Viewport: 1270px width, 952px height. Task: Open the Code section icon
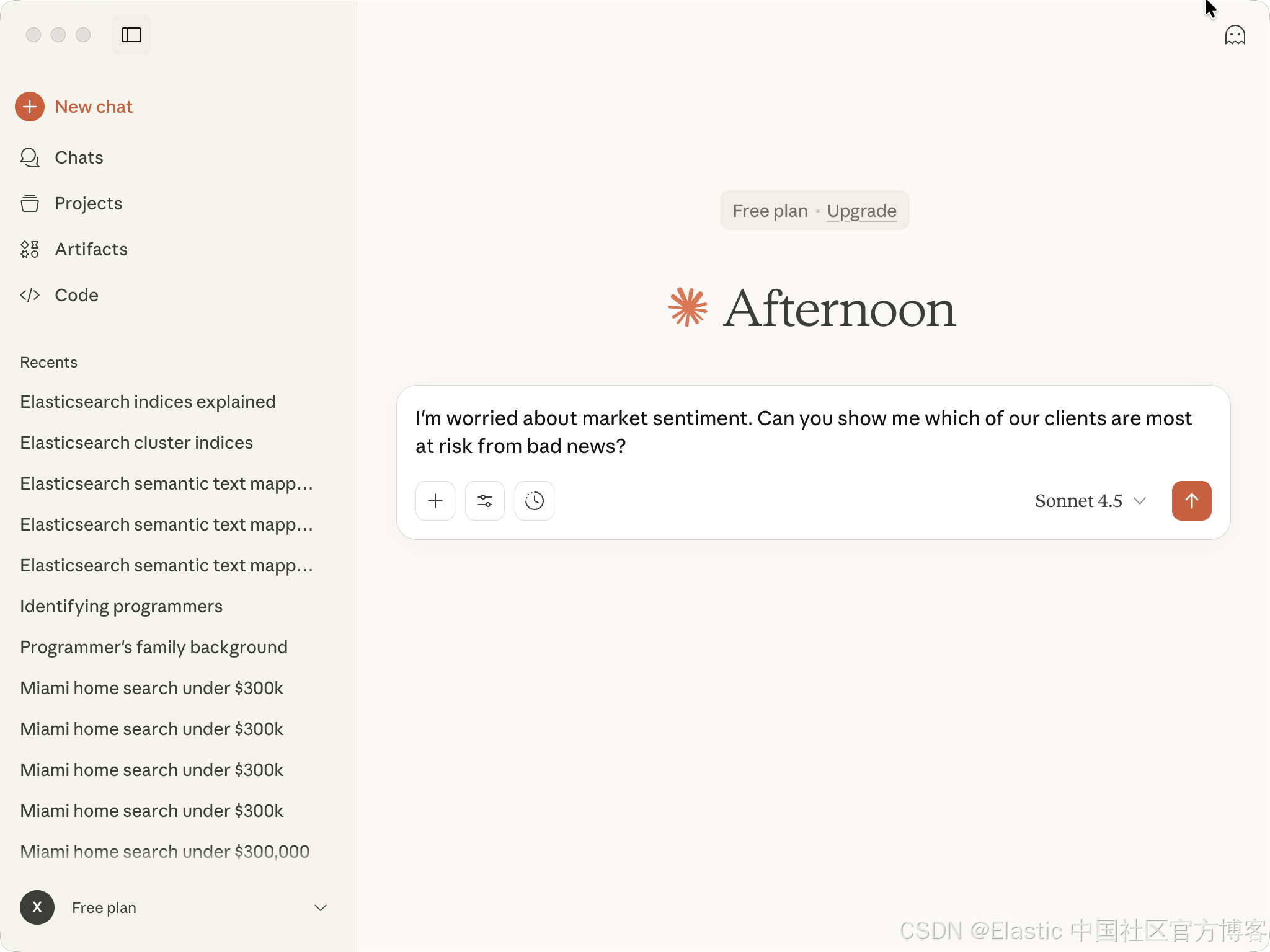[30, 295]
